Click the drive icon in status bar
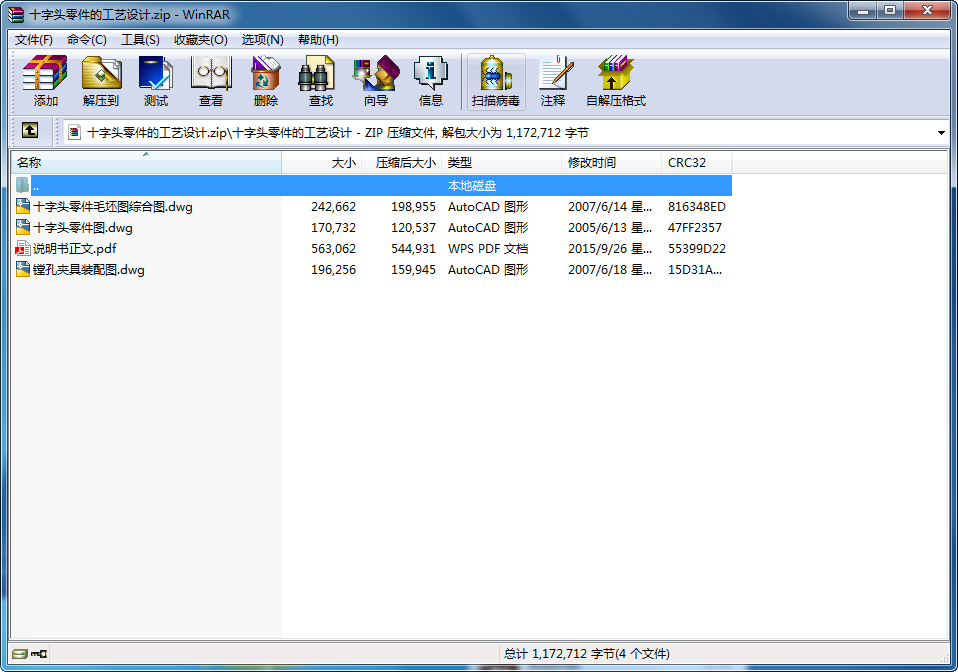The width and height of the screenshot is (958, 672). point(20,654)
